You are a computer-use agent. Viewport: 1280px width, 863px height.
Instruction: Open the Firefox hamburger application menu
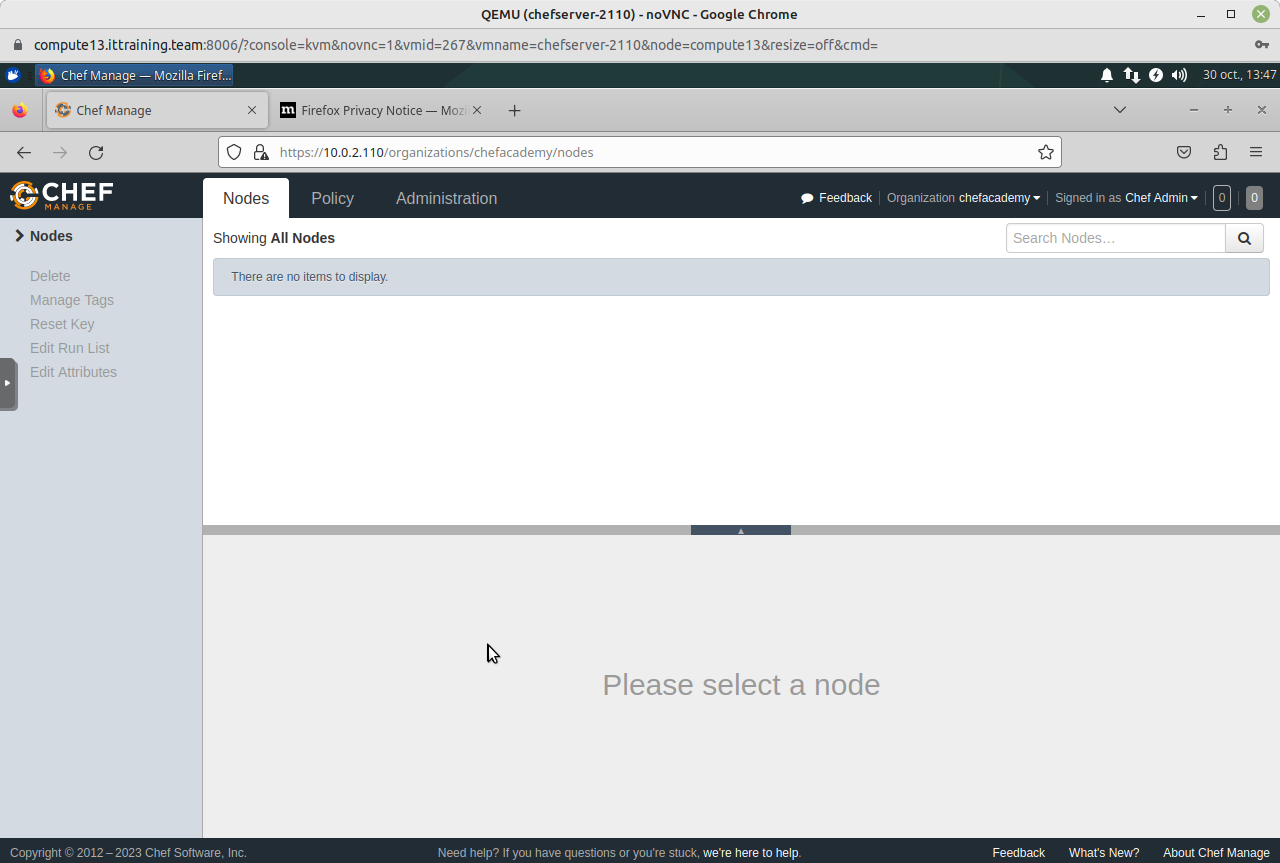tap(1256, 152)
